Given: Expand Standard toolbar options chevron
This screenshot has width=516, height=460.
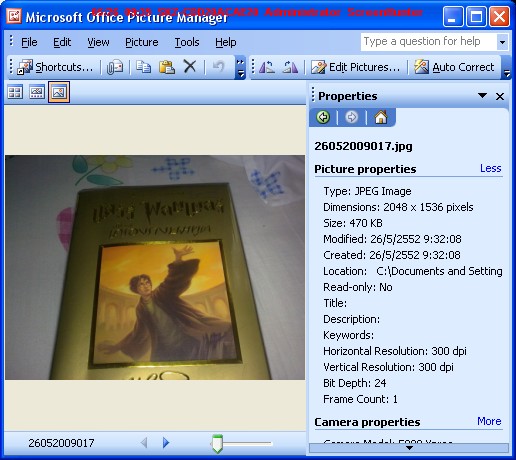Looking at the screenshot, I should (x=240, y=67).
